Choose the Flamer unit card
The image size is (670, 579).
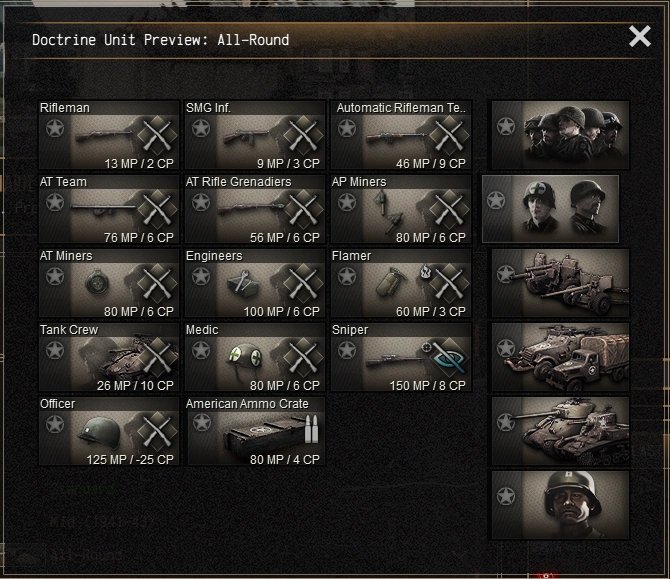tap(401, 283)
